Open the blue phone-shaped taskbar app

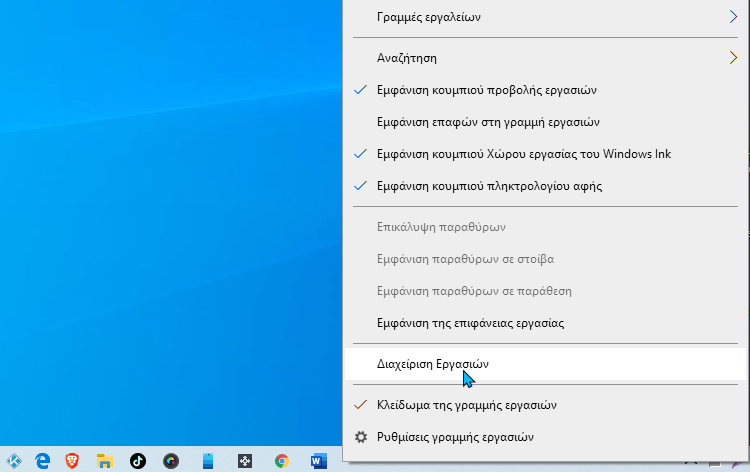208,461
